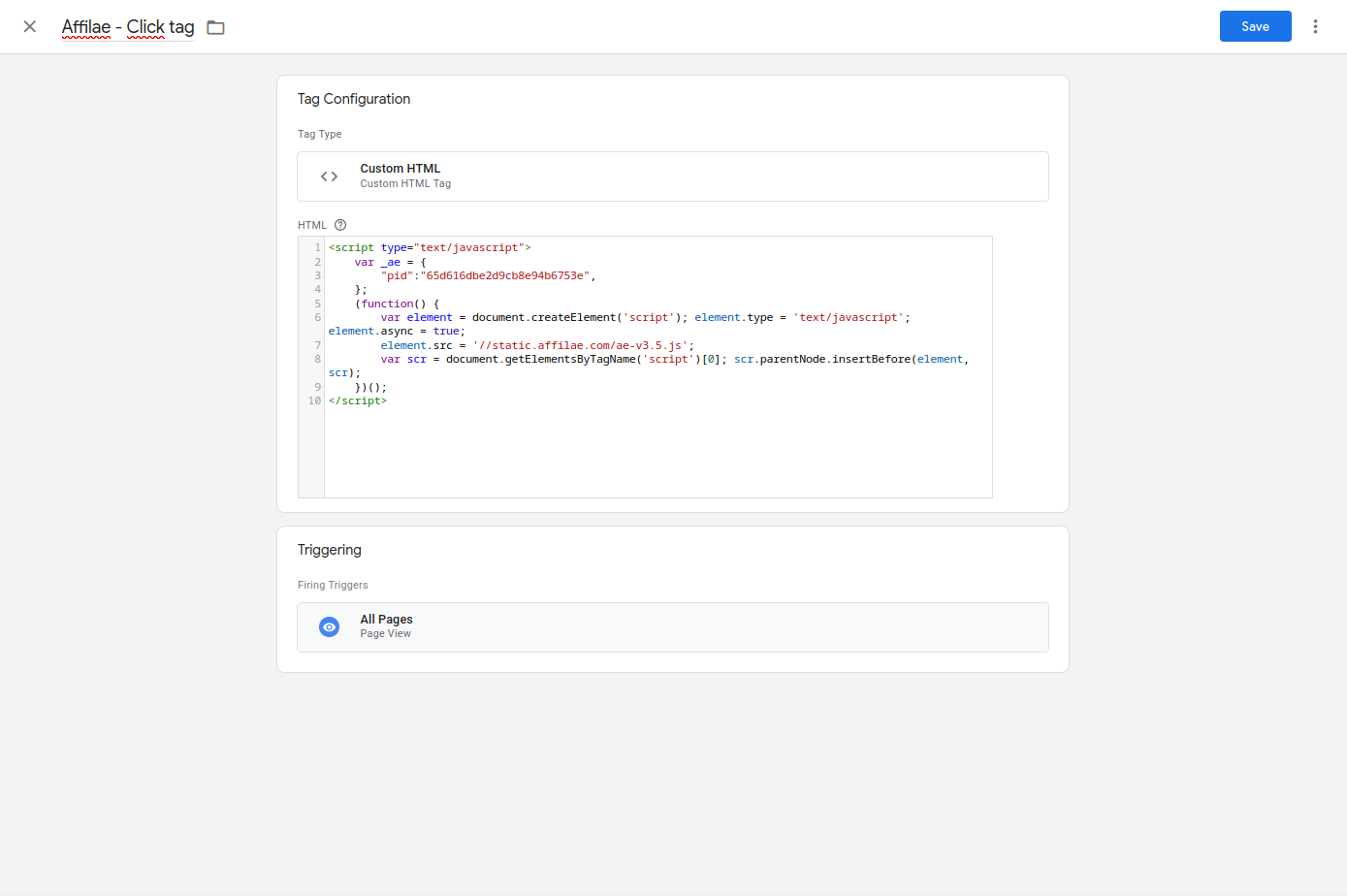Click the Tag Type label

click(320, 135)
